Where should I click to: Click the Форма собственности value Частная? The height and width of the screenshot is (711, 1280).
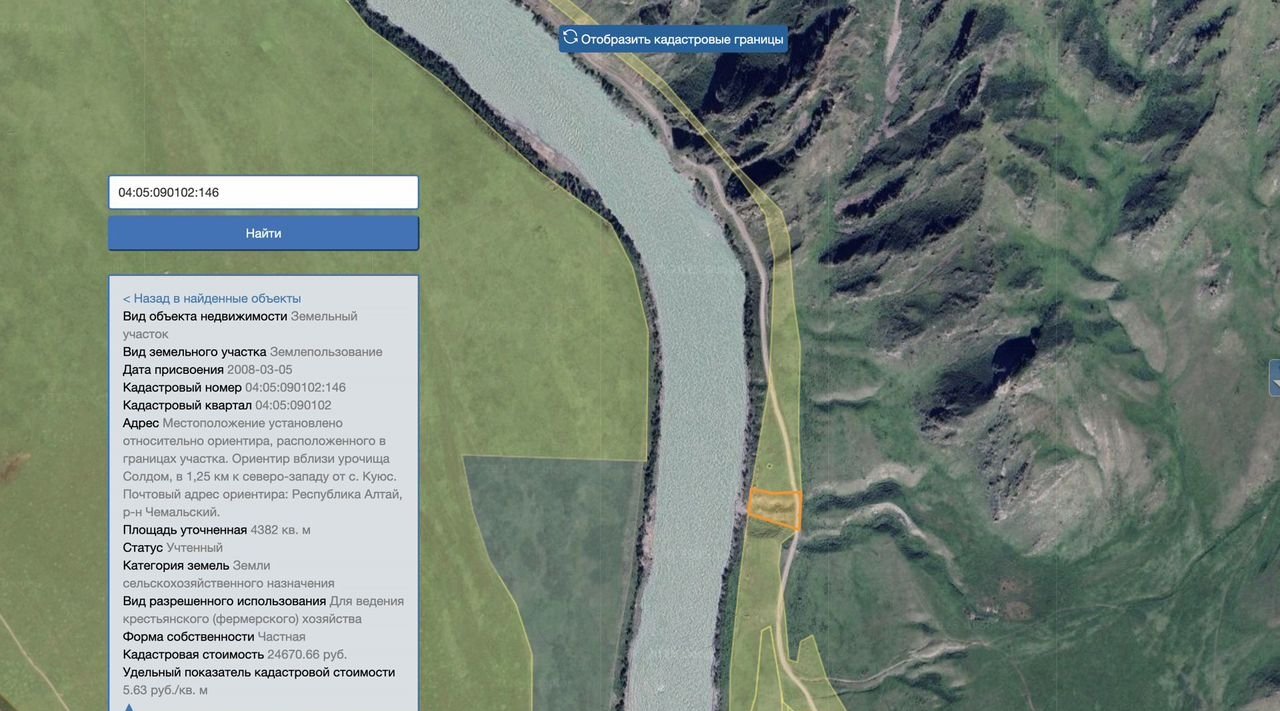tap(281, 636)
